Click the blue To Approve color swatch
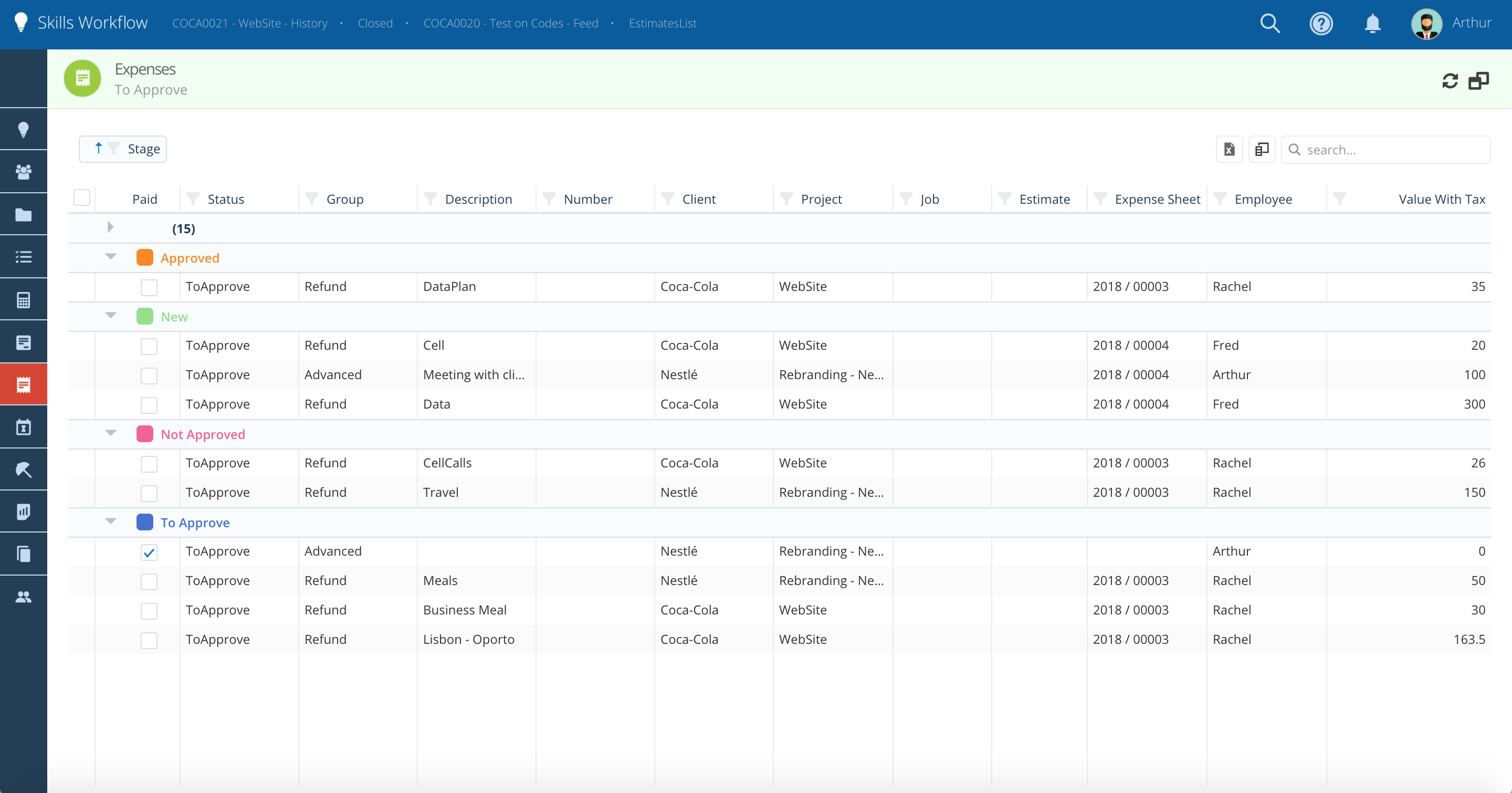 pos(144,523)
